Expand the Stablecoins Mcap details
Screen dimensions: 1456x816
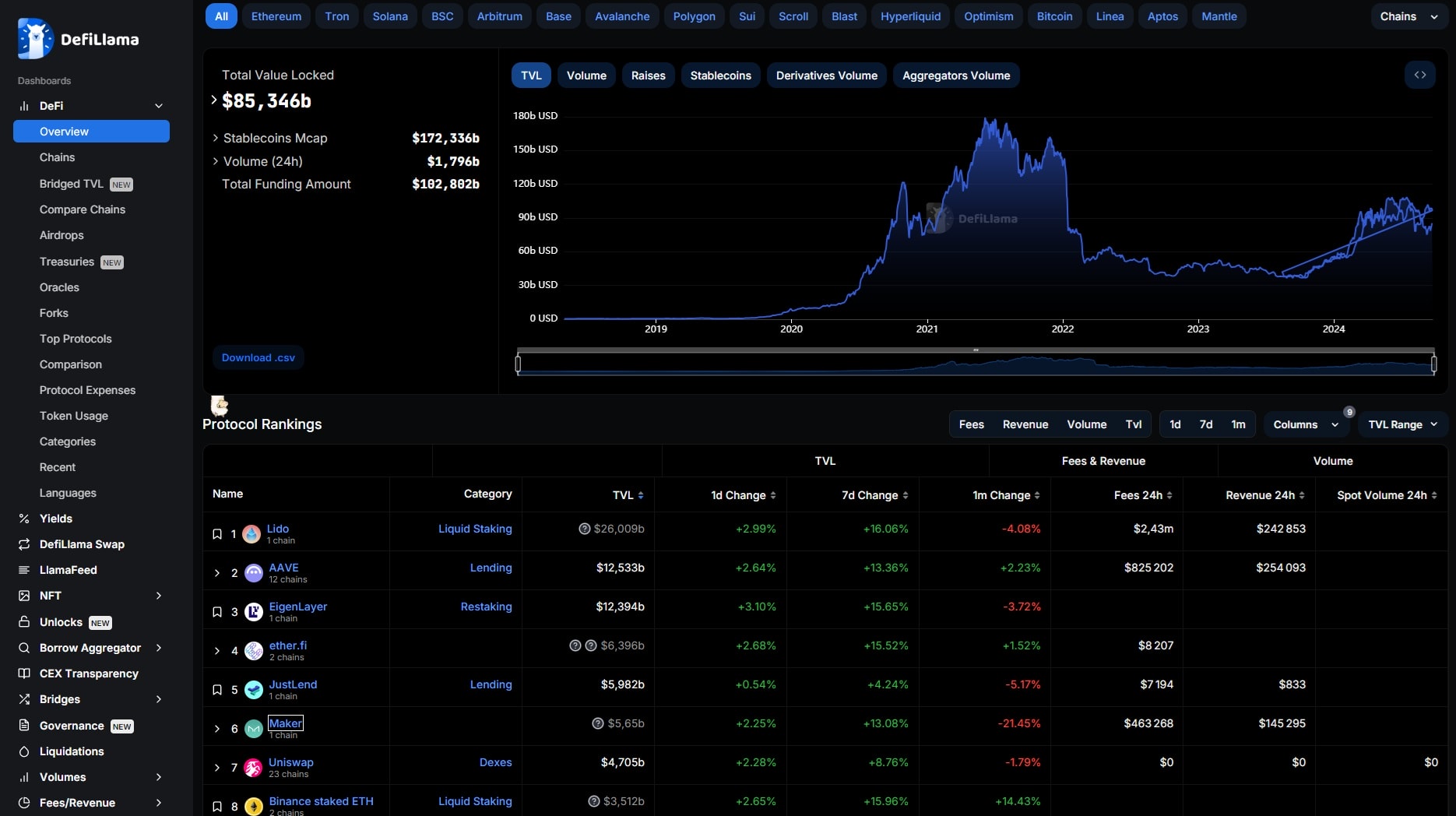(x=216, y=138)
